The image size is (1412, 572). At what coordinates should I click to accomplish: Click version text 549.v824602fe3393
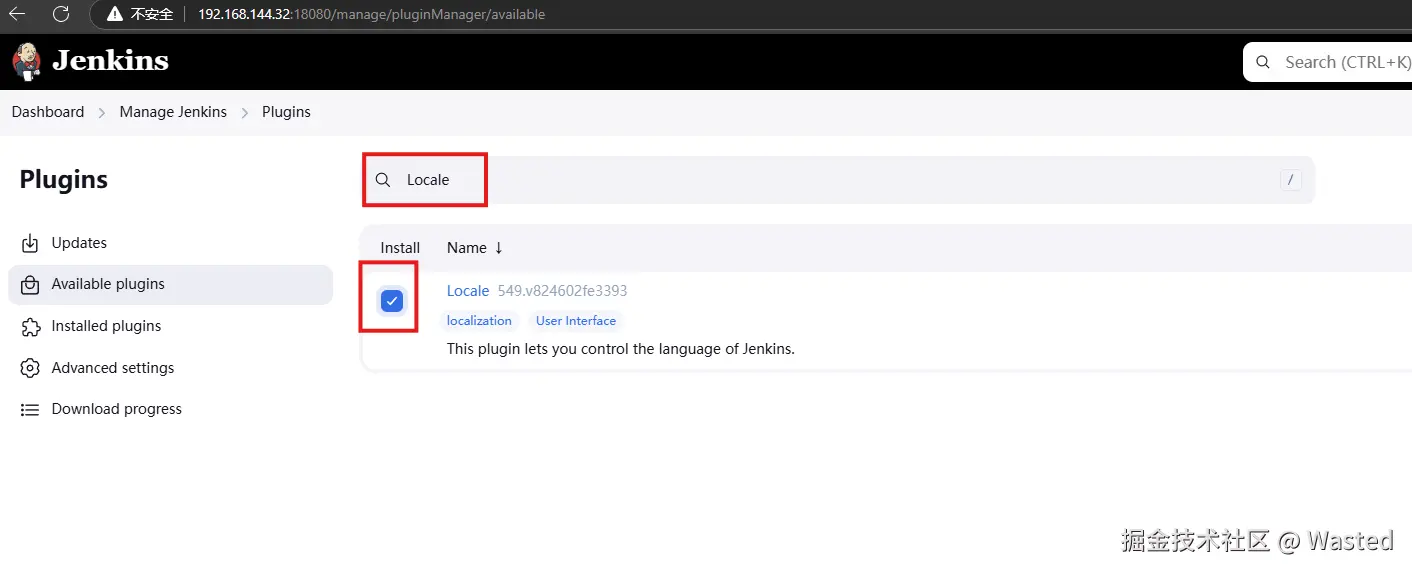(x=562, y=291)
